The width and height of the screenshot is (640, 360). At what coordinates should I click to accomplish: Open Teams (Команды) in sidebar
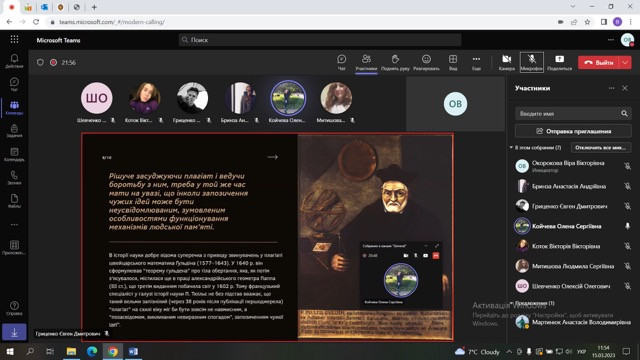(x=14, y=108)
